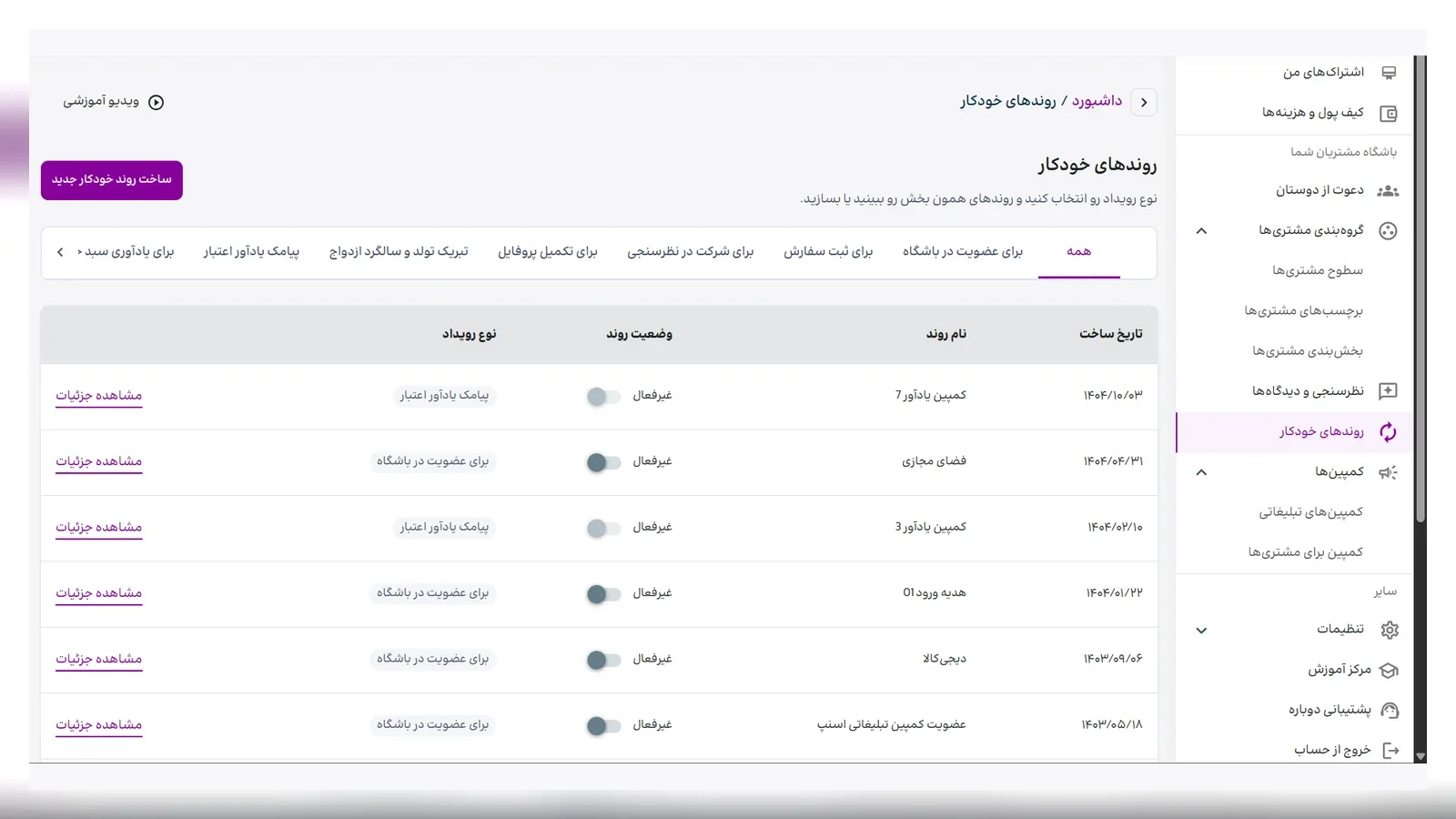The image size is (1456, 819).
Task: Enable the کمپین یادآور 3 automation switch
Action: [x=603, y=529]
